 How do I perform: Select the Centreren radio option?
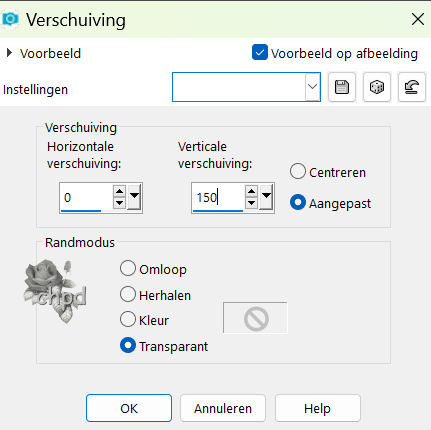pyautogui.click(x=298, y=171)
